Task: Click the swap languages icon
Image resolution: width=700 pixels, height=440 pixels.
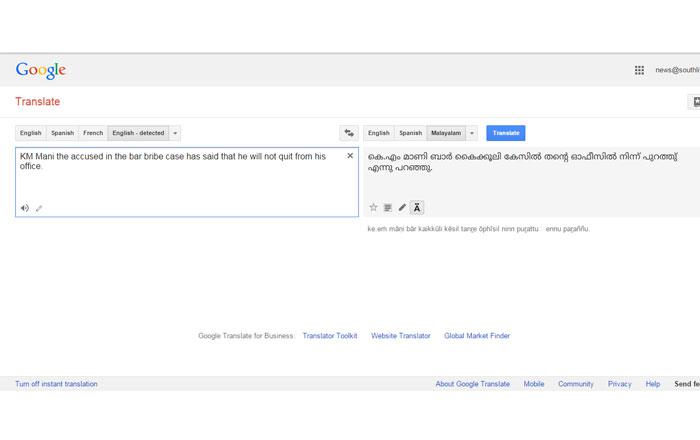Action: point(349,133)
